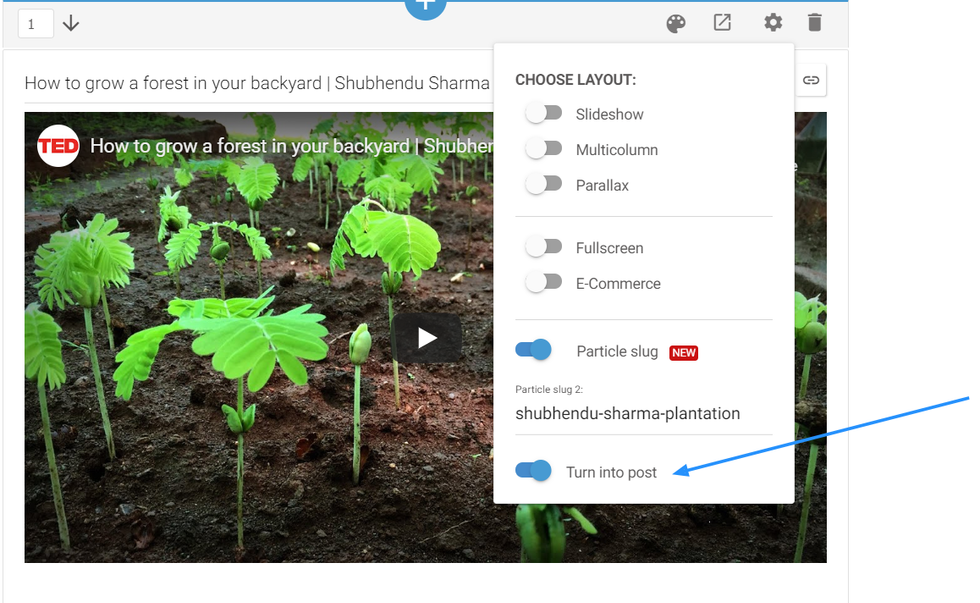The height and width of the screenshot is (603, 980).
Task: Enable the Multicolumn layout toggle
Action: pos(544,149)
